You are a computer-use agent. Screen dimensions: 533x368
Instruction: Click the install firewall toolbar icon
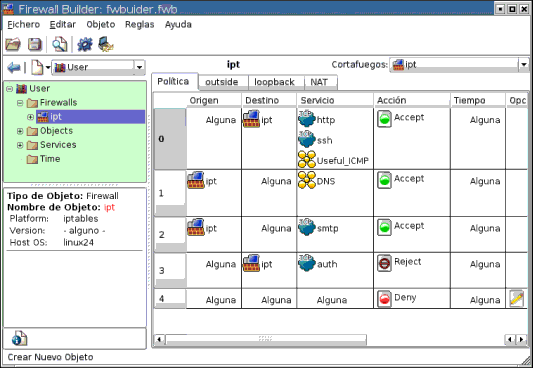[106, 45]
